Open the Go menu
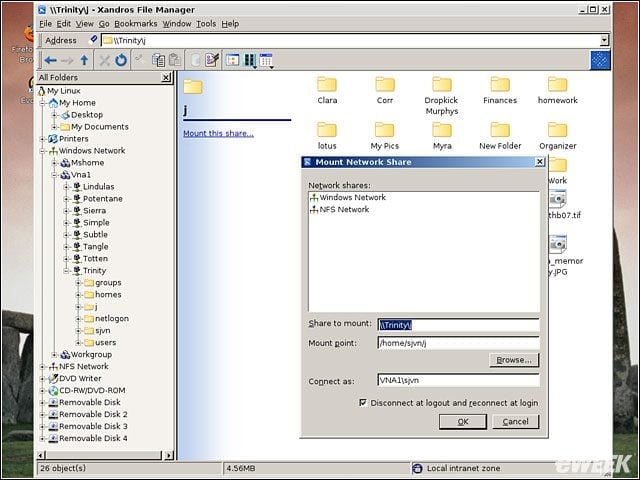Screen dimensions: 640x480 [x=104, y=24]
